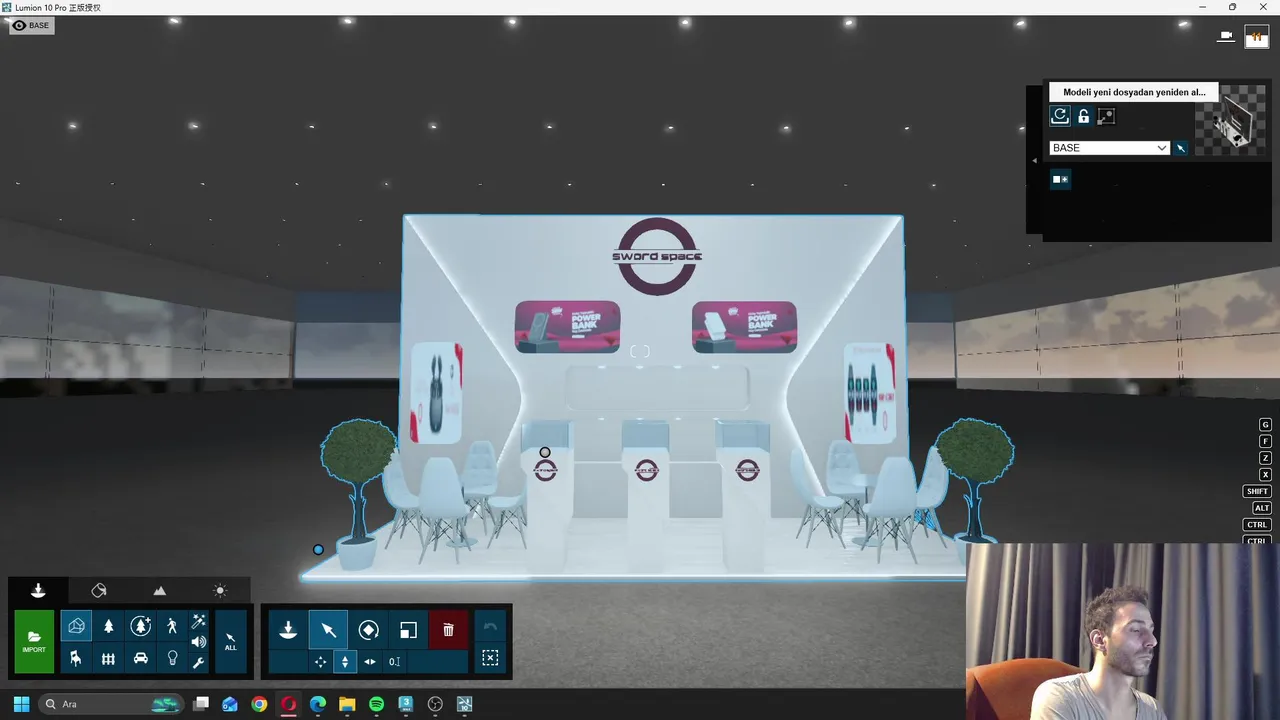Select the Nature tree category
This screenshot has width=1280, height=720.
(109, 626)
